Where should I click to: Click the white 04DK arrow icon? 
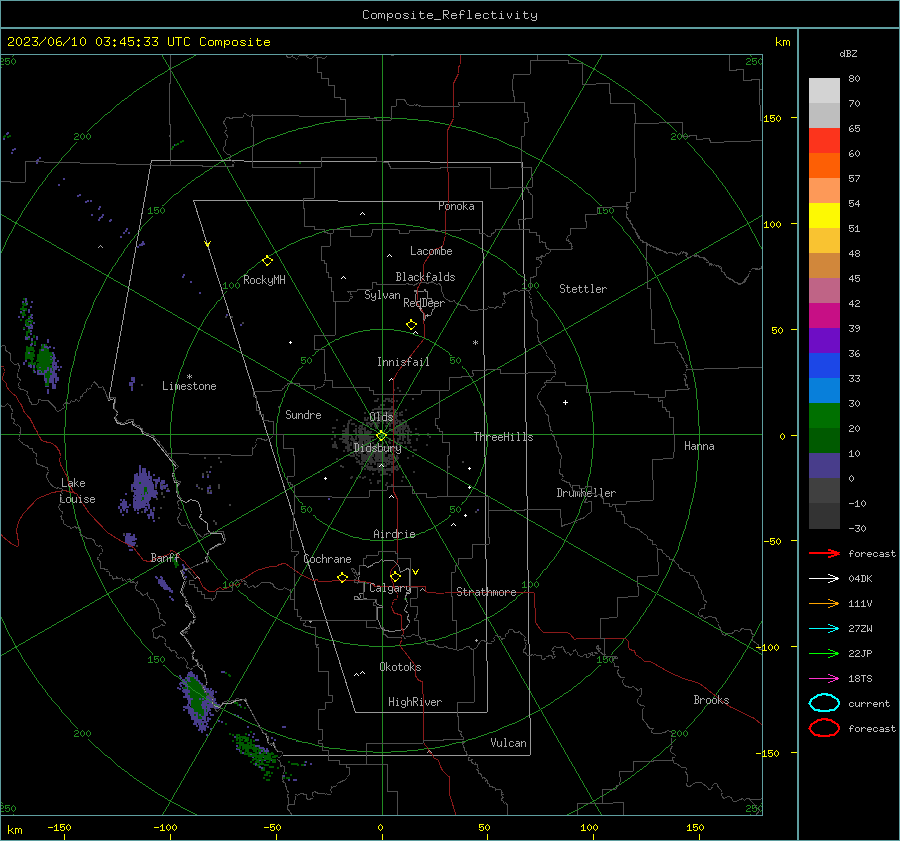(824, 579)
